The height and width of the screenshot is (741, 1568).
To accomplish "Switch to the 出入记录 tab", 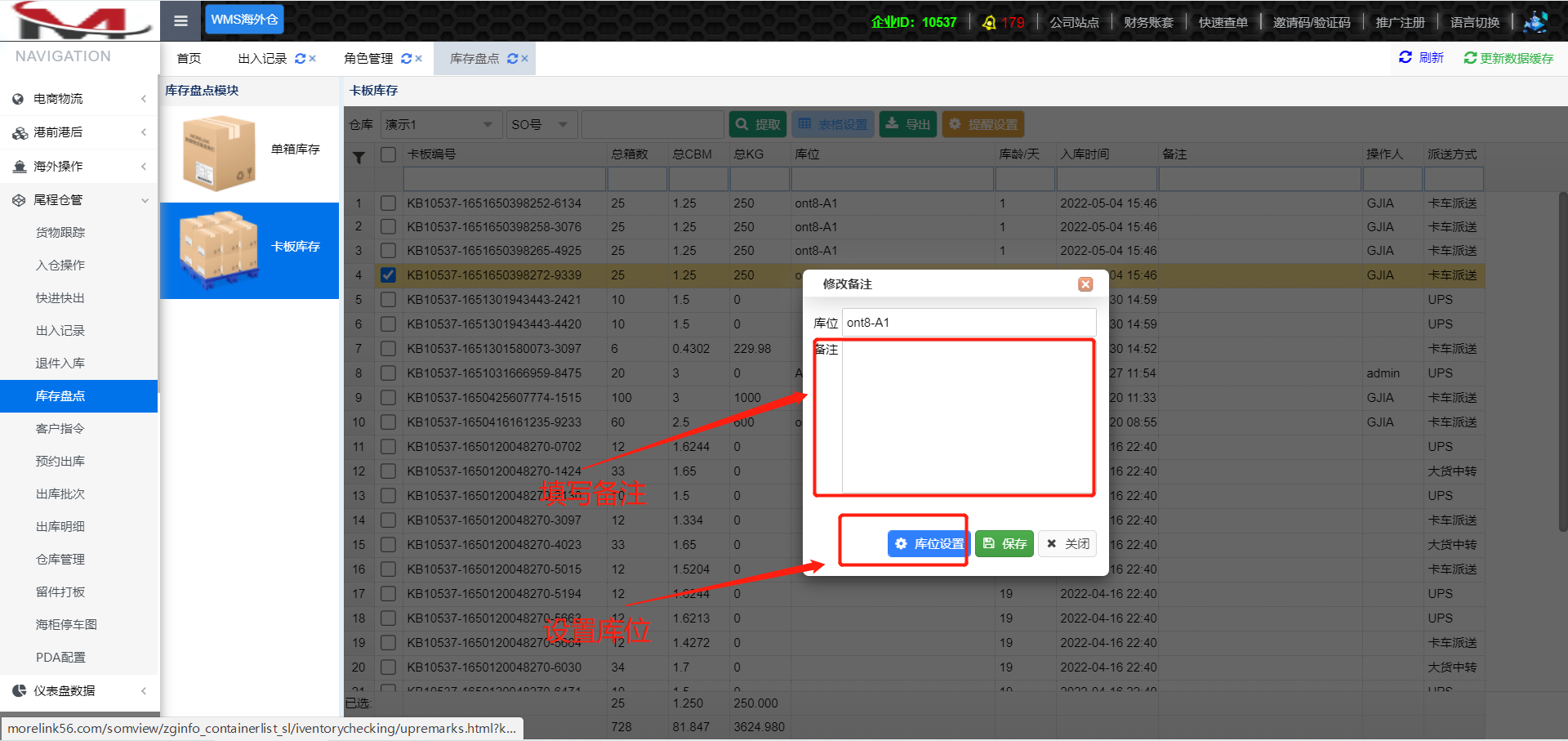I will [262, 59].
